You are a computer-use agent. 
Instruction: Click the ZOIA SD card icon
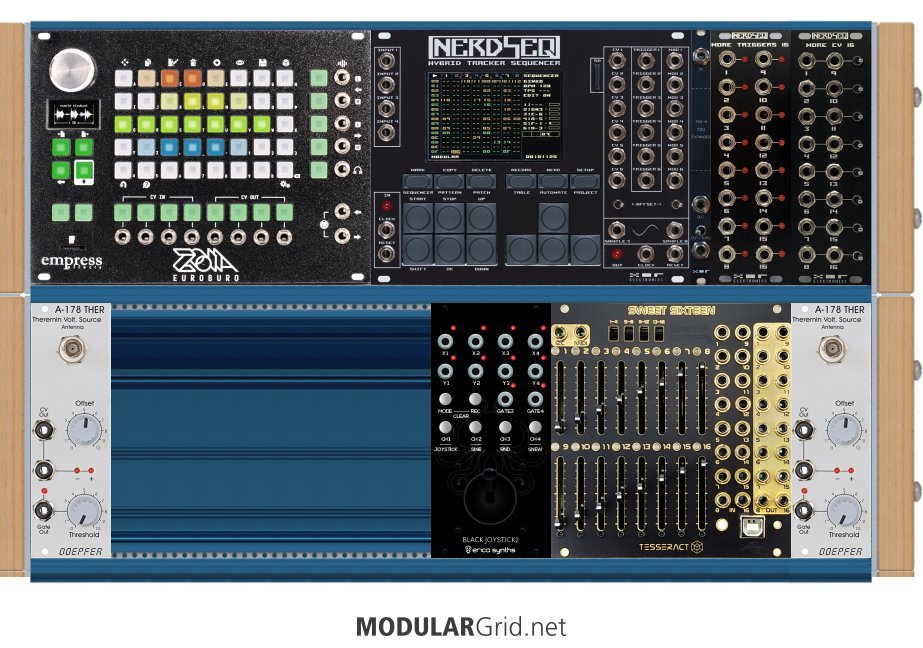(x=71, y=240)
